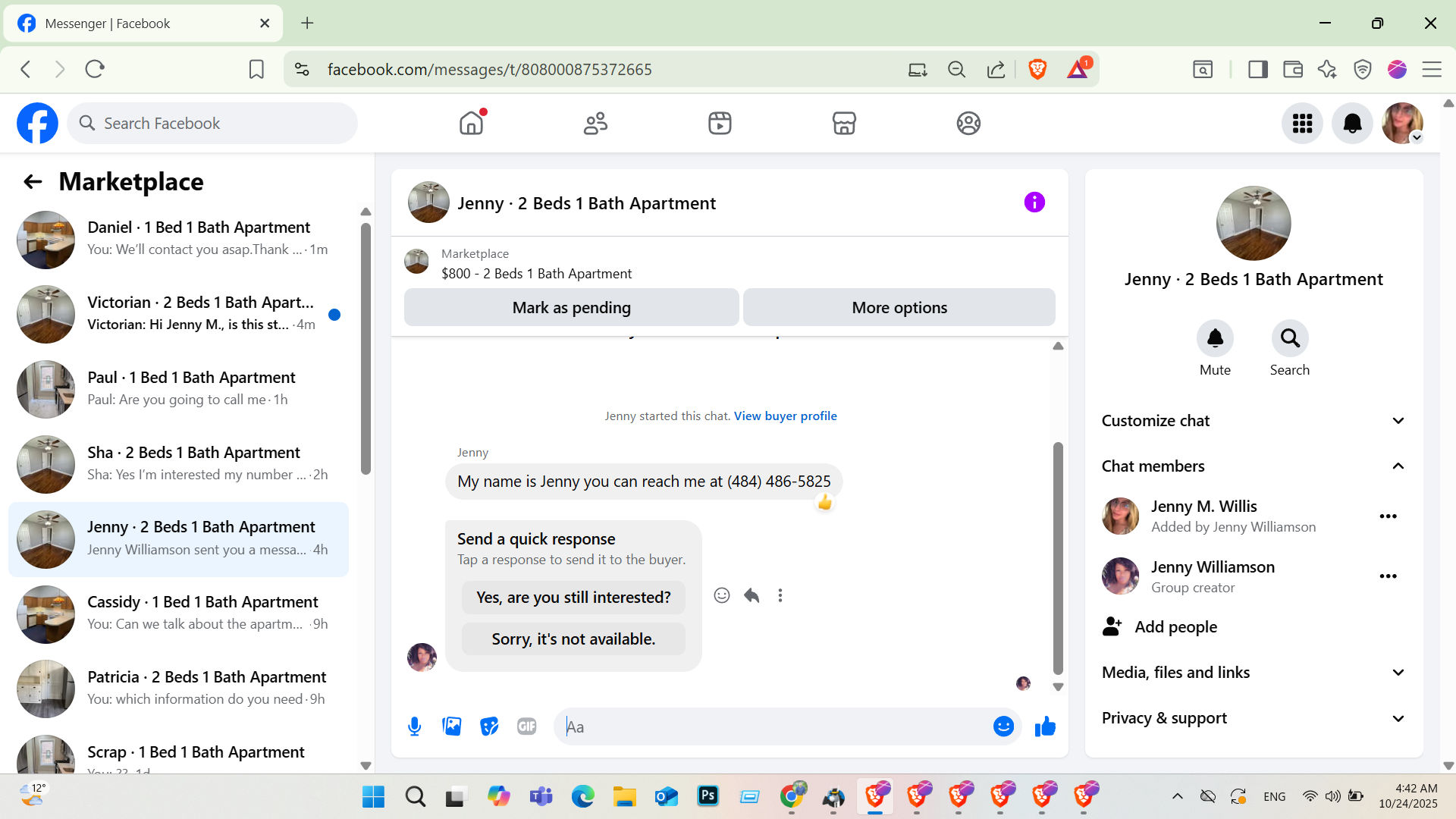This screenshot has height=819, width=1456.
Task: Open the Facebook notifications bell
Action: (1352, 123)
